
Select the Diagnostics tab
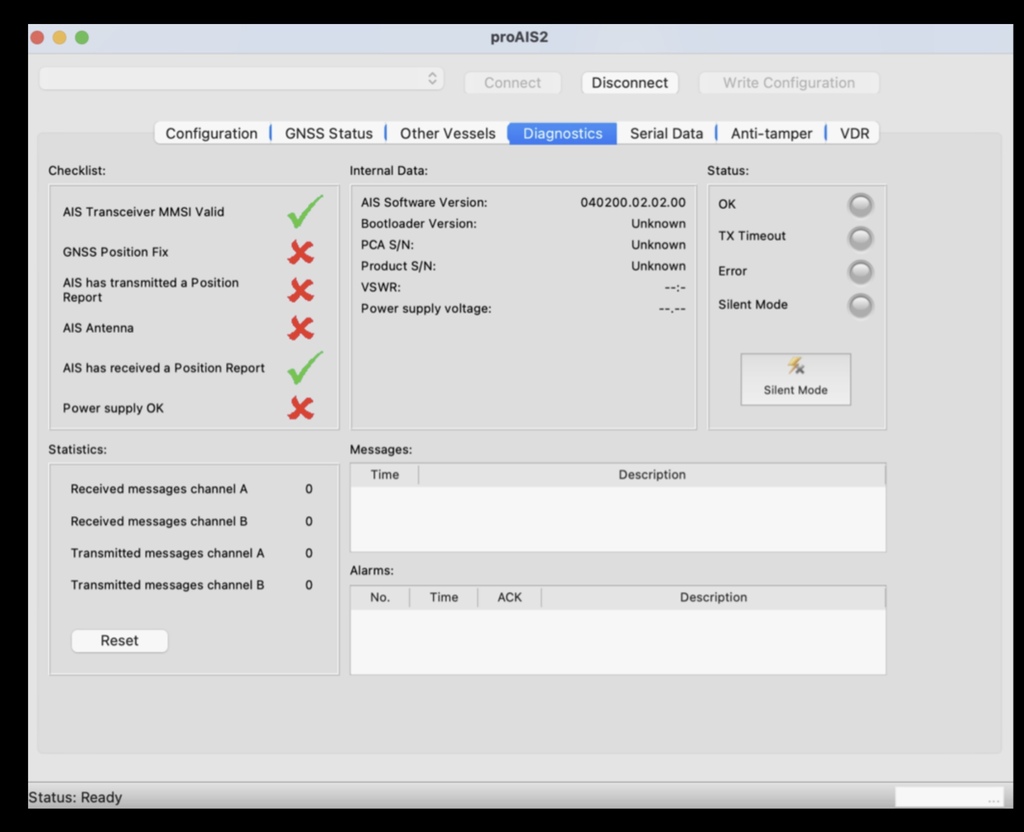(562, 133)
